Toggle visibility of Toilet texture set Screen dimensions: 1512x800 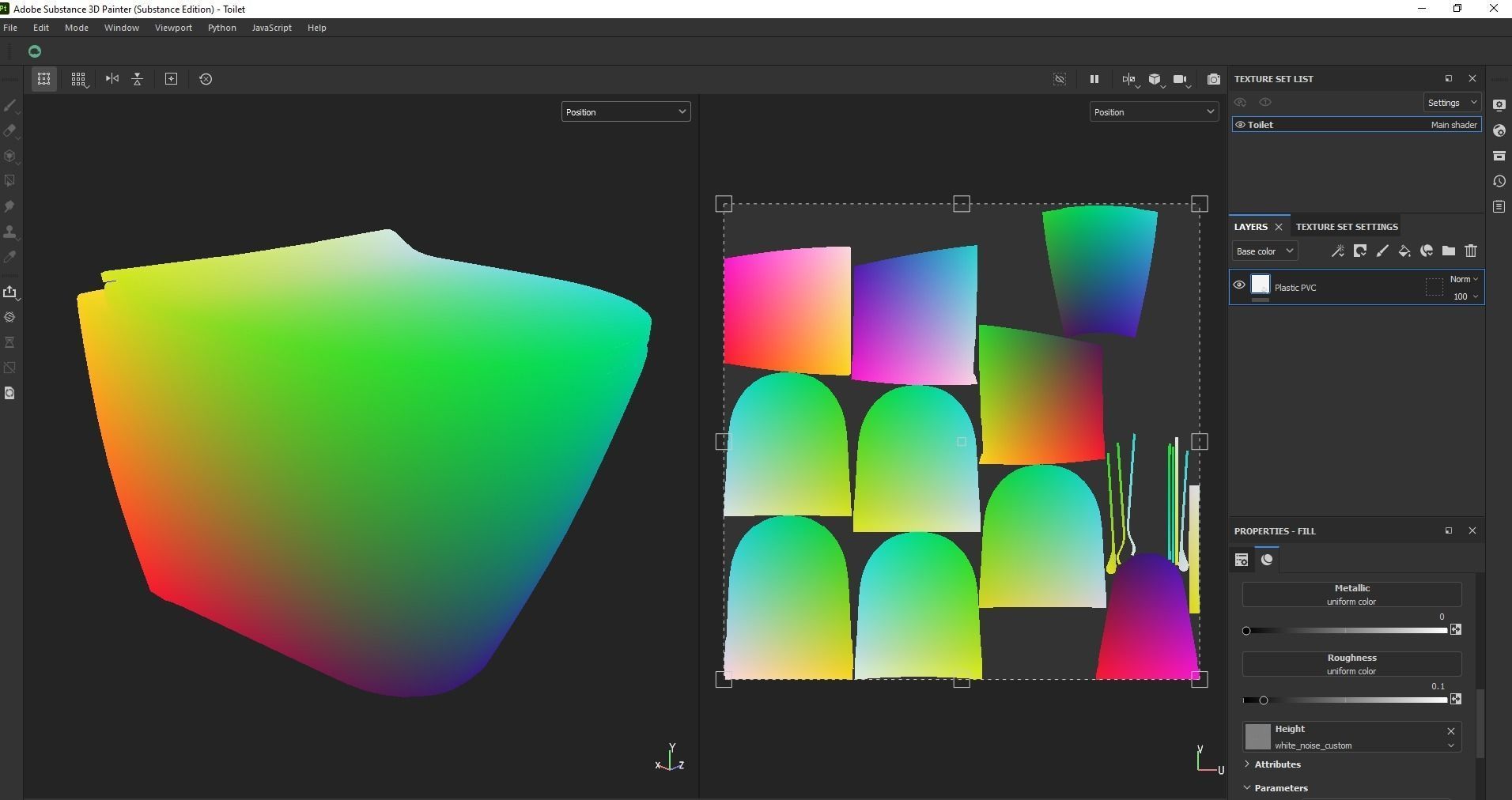coord(1240,125)
